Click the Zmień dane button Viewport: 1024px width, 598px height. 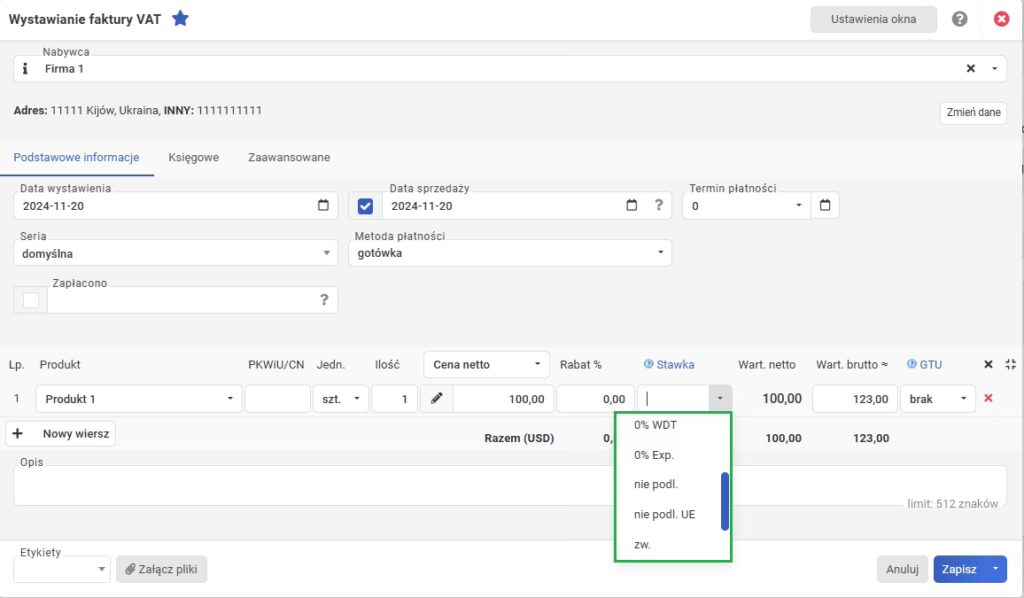[x=973, y=113]
